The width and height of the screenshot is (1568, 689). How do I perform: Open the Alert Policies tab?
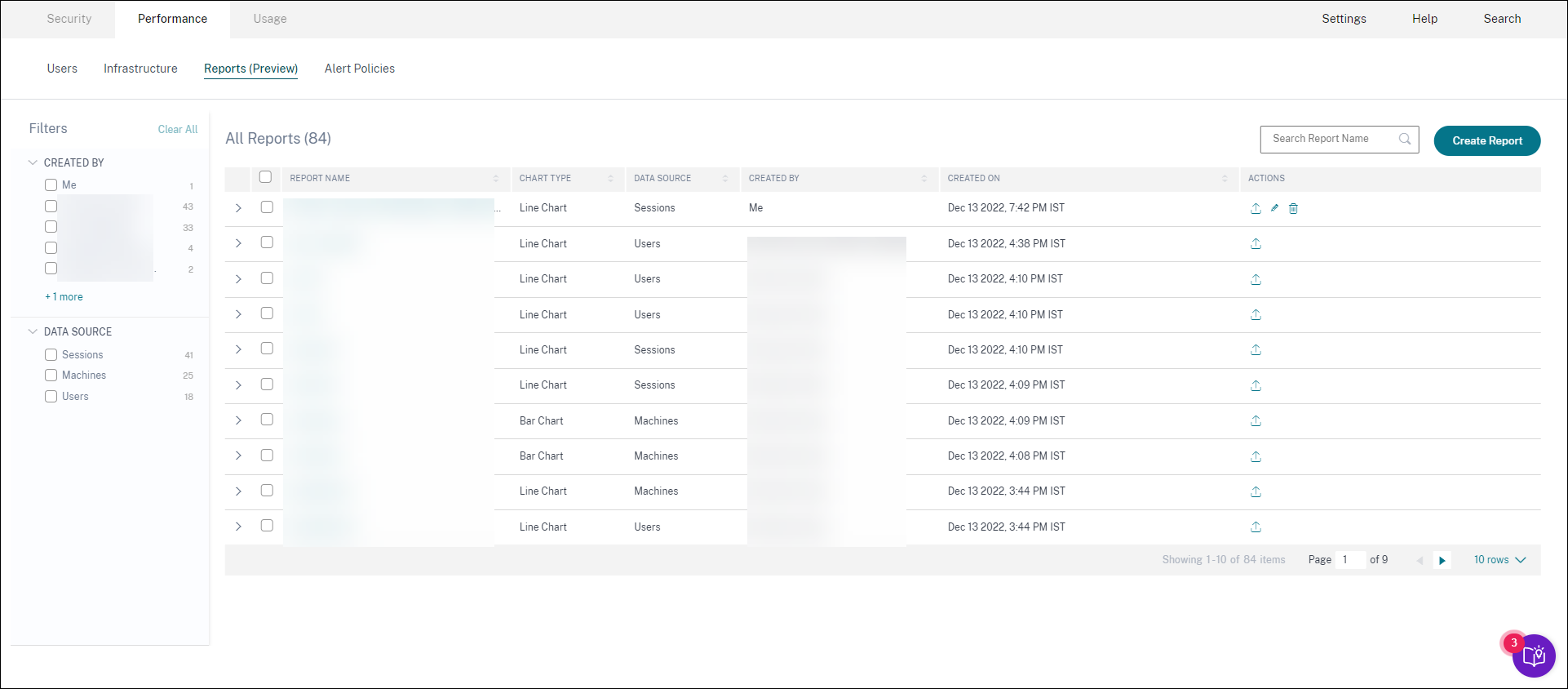[x=359, y=69]
